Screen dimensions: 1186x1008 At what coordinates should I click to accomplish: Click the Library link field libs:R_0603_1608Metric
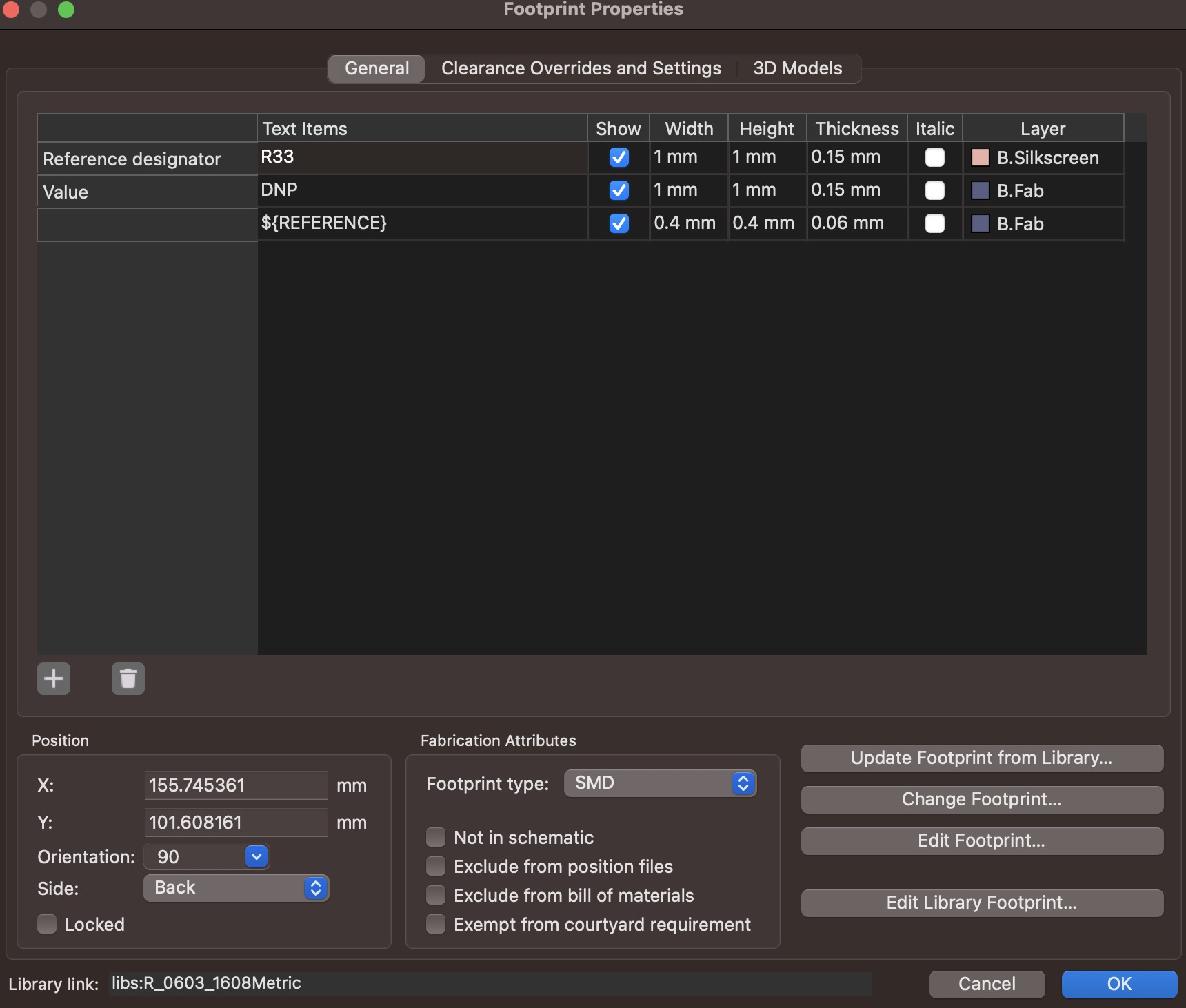click(x=490, y=983)
